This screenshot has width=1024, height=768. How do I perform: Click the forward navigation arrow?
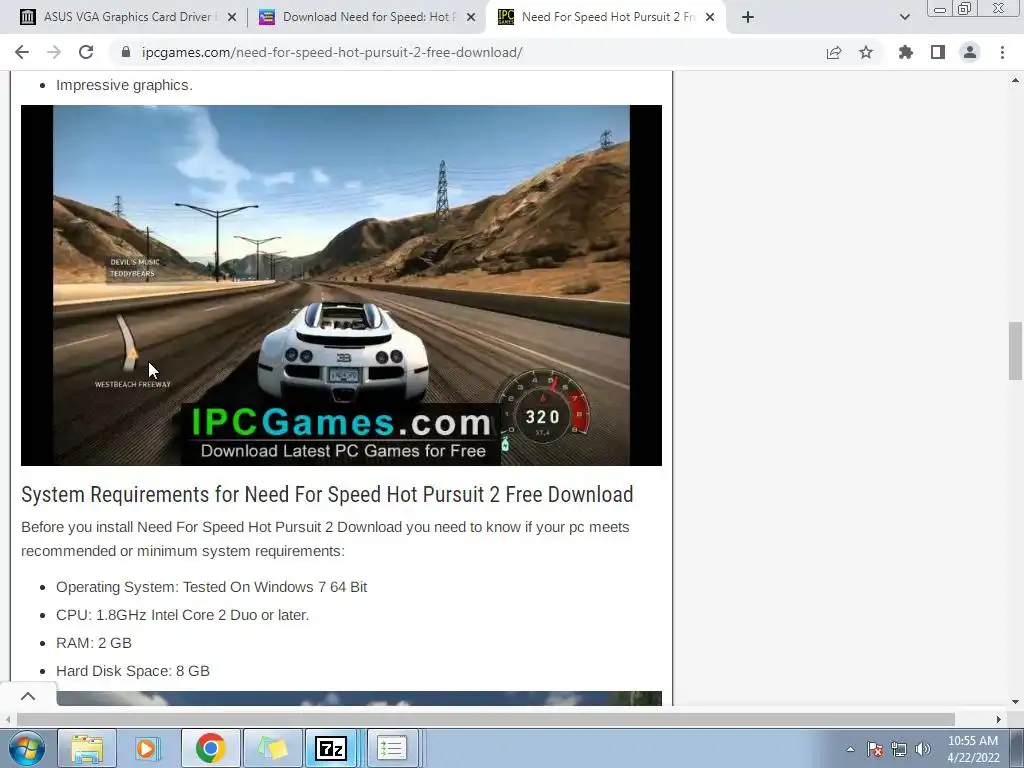[x=54, y=52]
